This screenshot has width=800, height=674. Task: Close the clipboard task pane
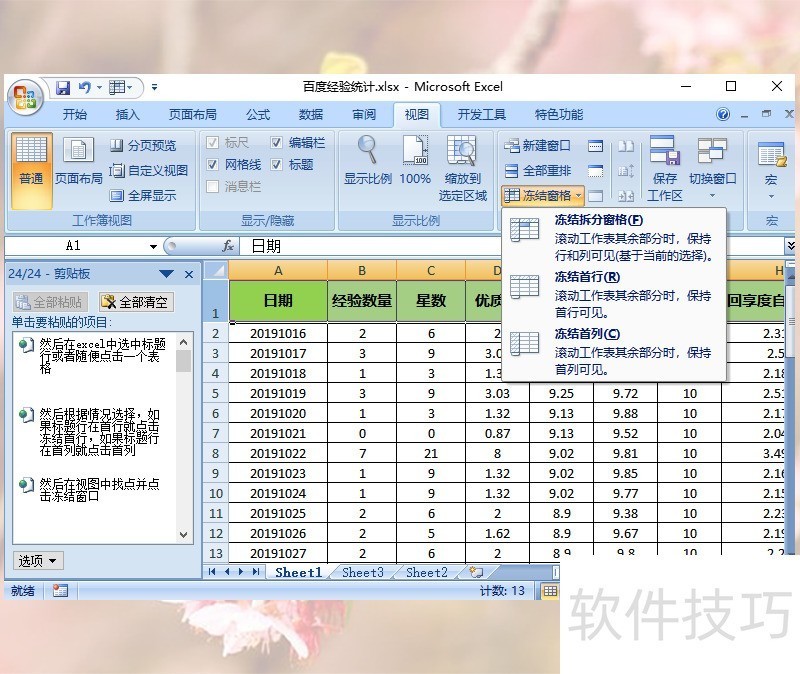189,274
